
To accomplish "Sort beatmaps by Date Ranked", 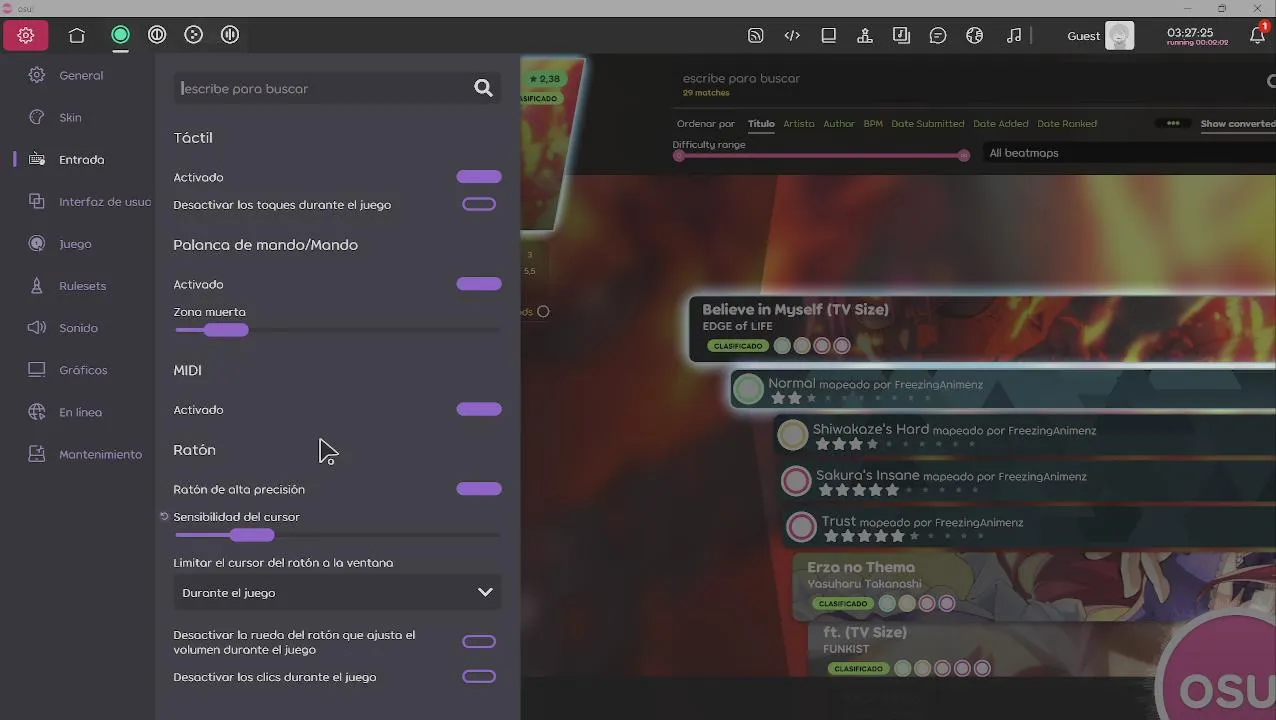I will [x=1067, y=124].
